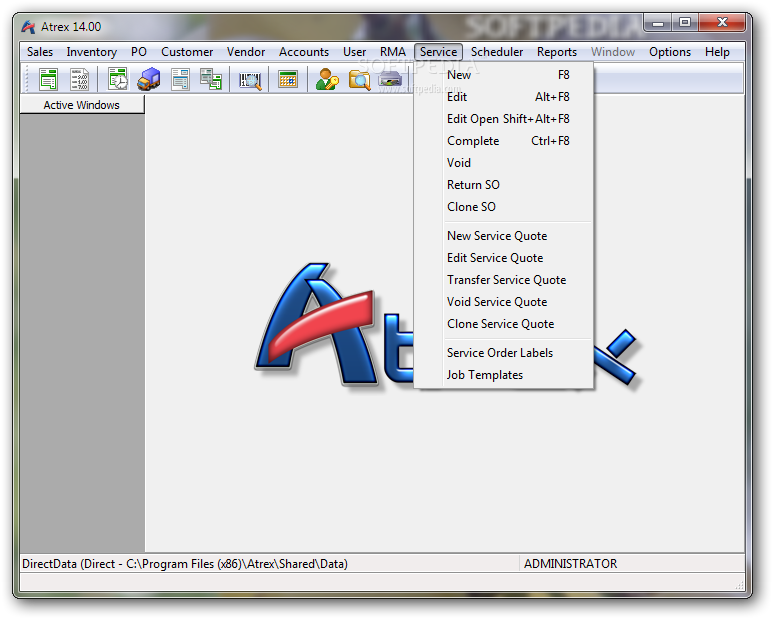Click the DirectData path in status bar
The width and height of the screenshot is (773, 619).
[x=185, y=564]
